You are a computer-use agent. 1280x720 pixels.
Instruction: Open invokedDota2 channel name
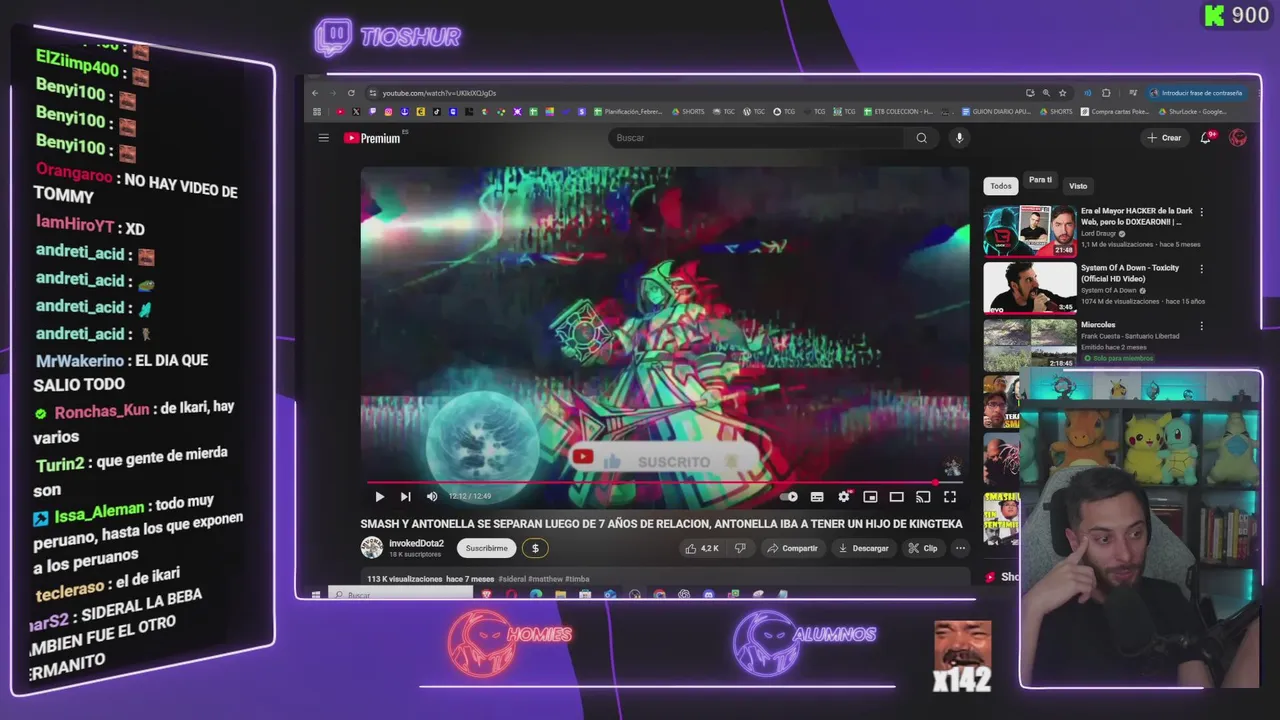pyautogui.click(x=416, y=543)
